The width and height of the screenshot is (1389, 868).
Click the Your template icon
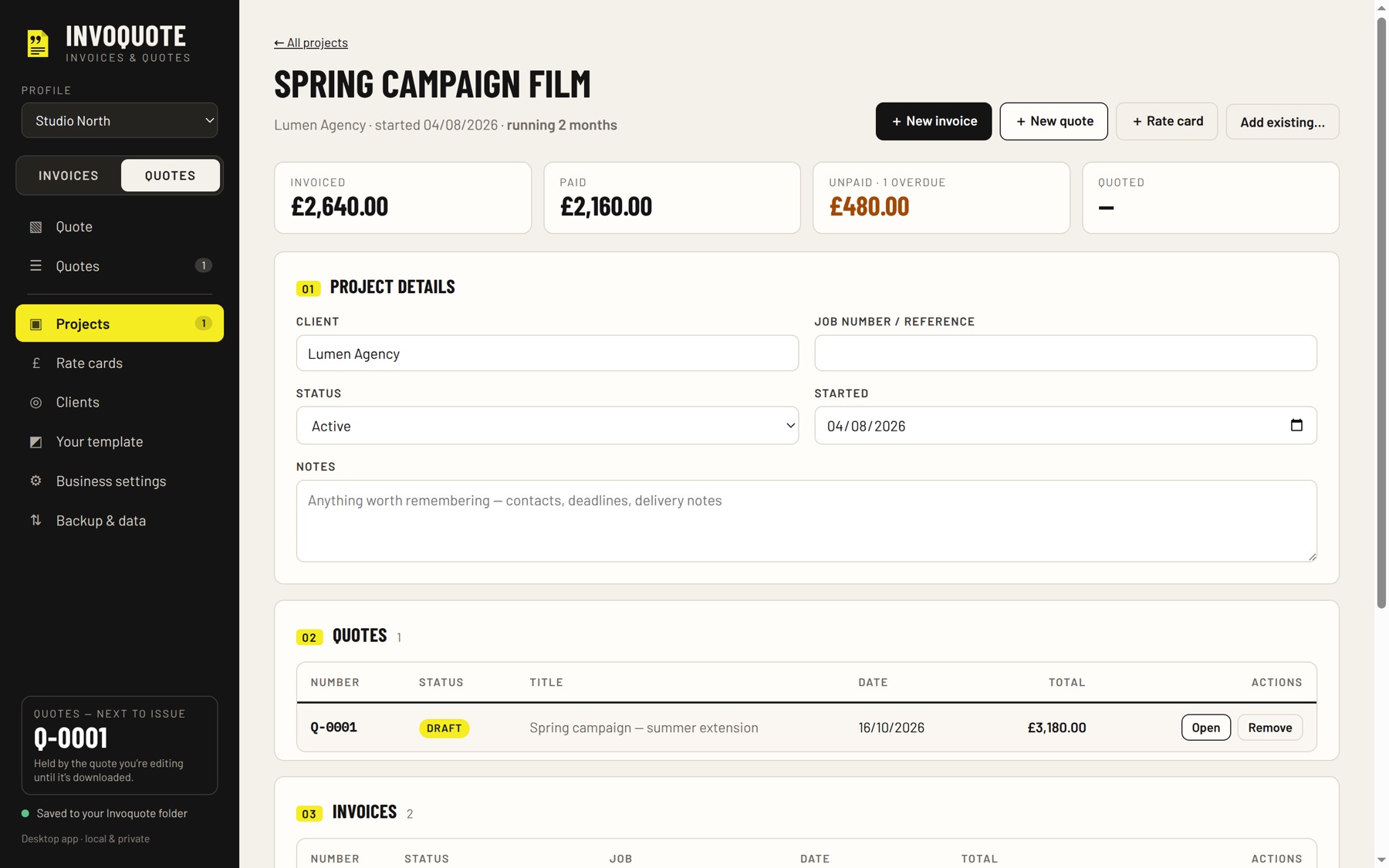(x=35, y=441)
